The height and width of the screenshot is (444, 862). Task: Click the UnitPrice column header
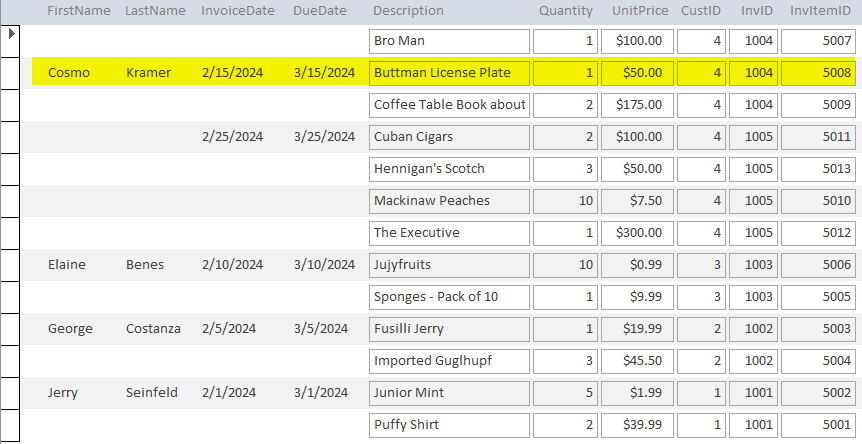[640, 11]
